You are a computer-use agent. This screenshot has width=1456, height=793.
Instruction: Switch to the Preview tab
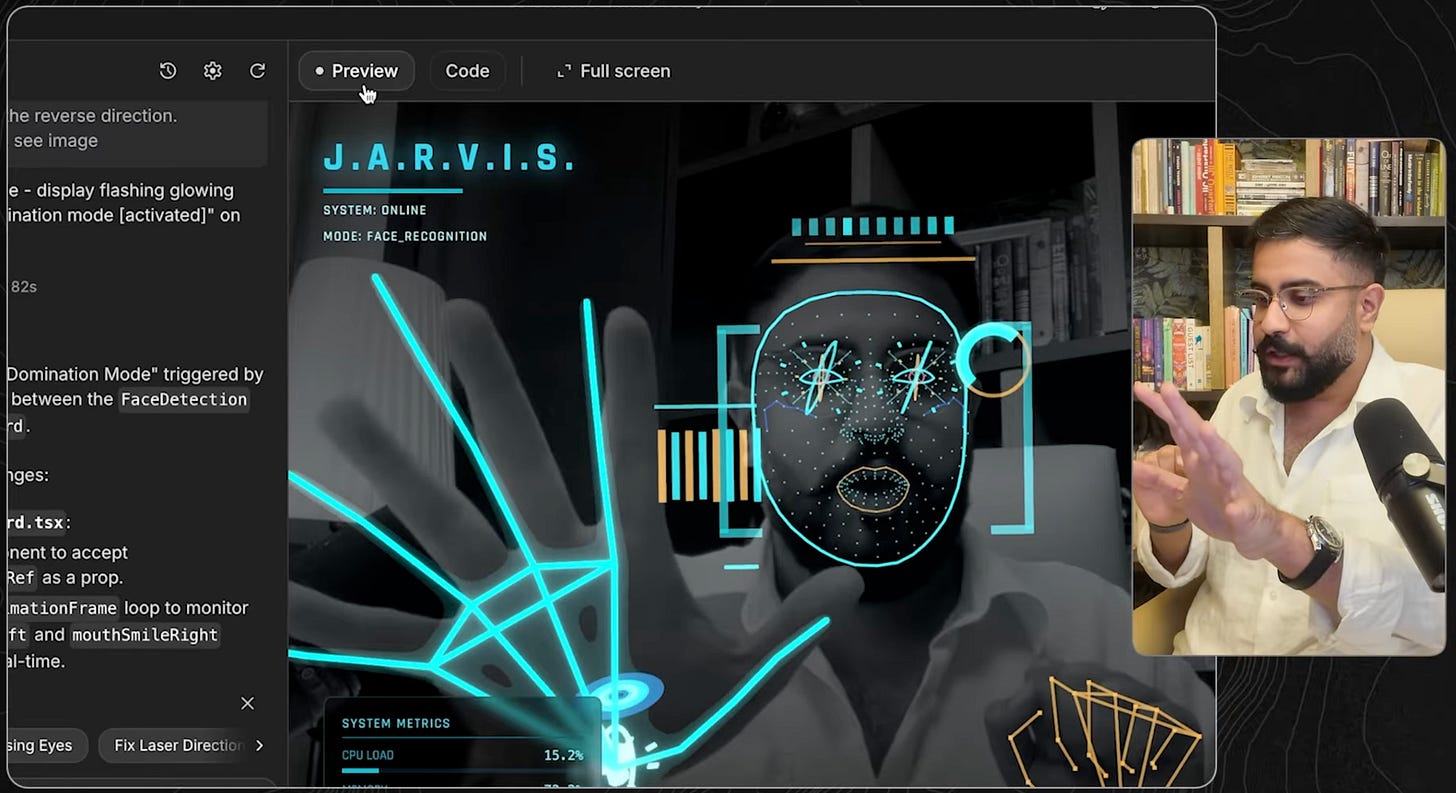click(356, 71)
